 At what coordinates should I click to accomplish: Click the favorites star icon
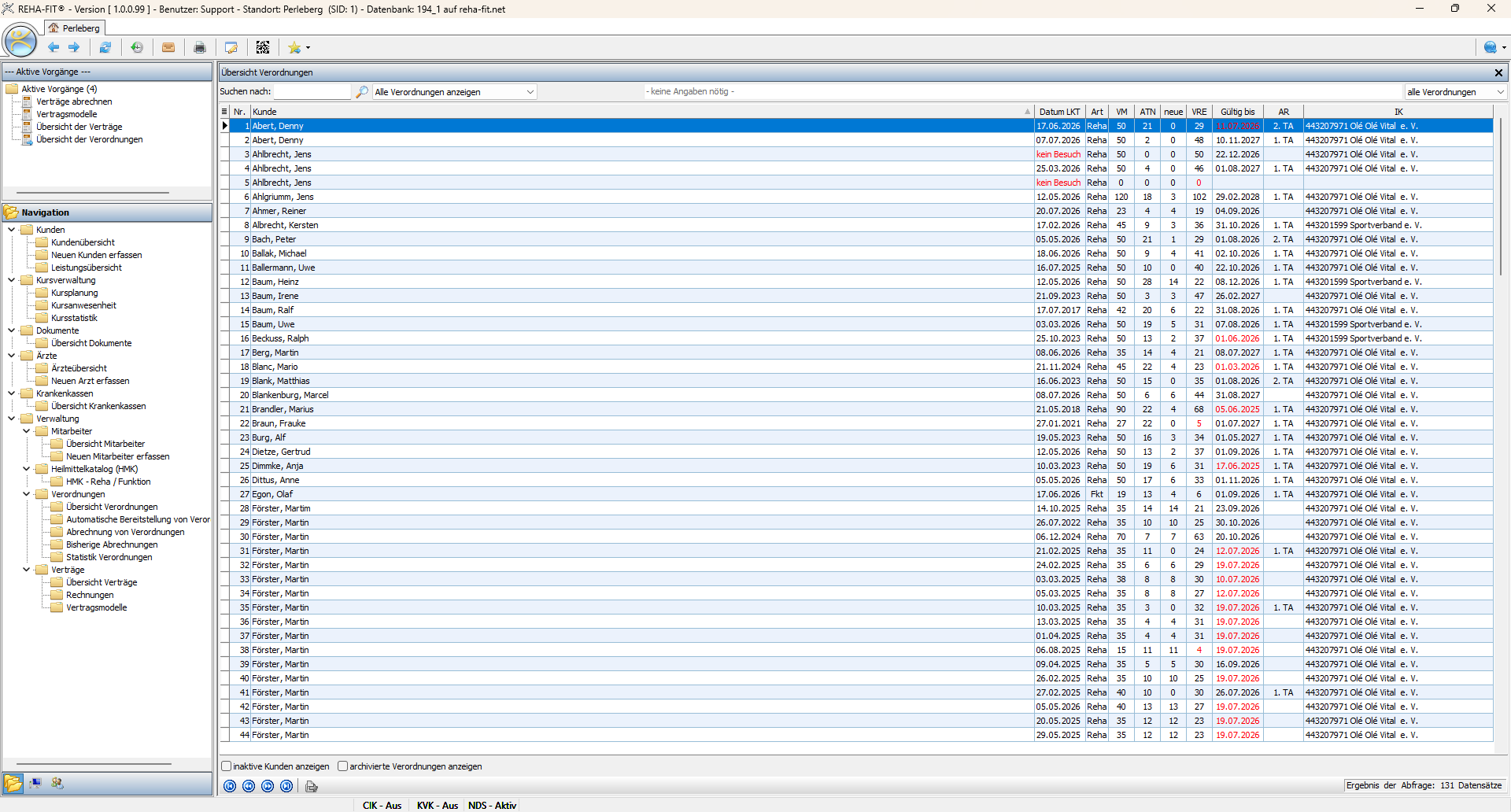(x=294, y=47)
